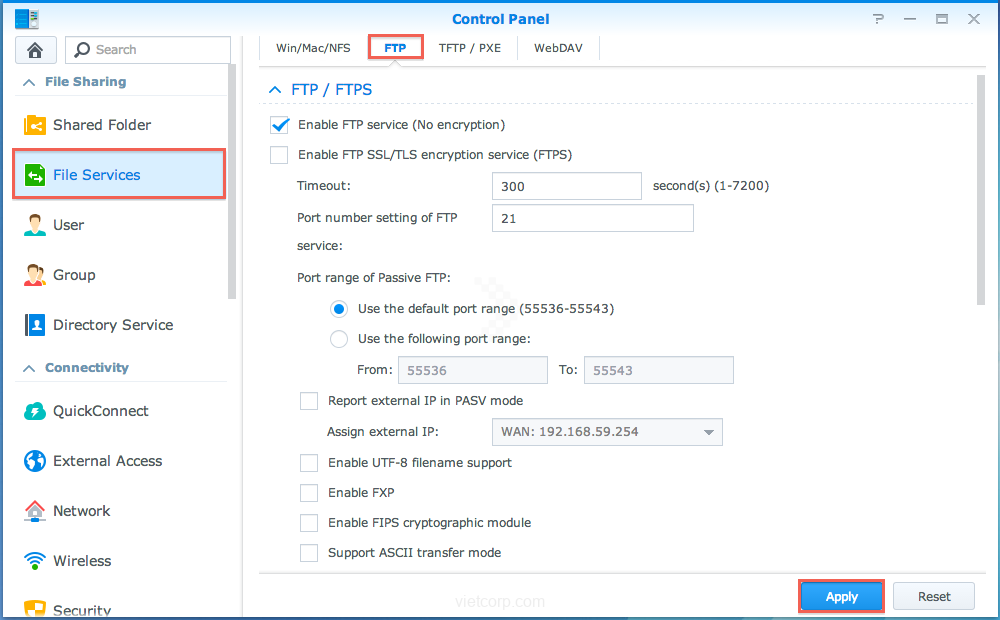The image size is (1000, 620).
Task: Click the Apply button
Action: point(841,596)
